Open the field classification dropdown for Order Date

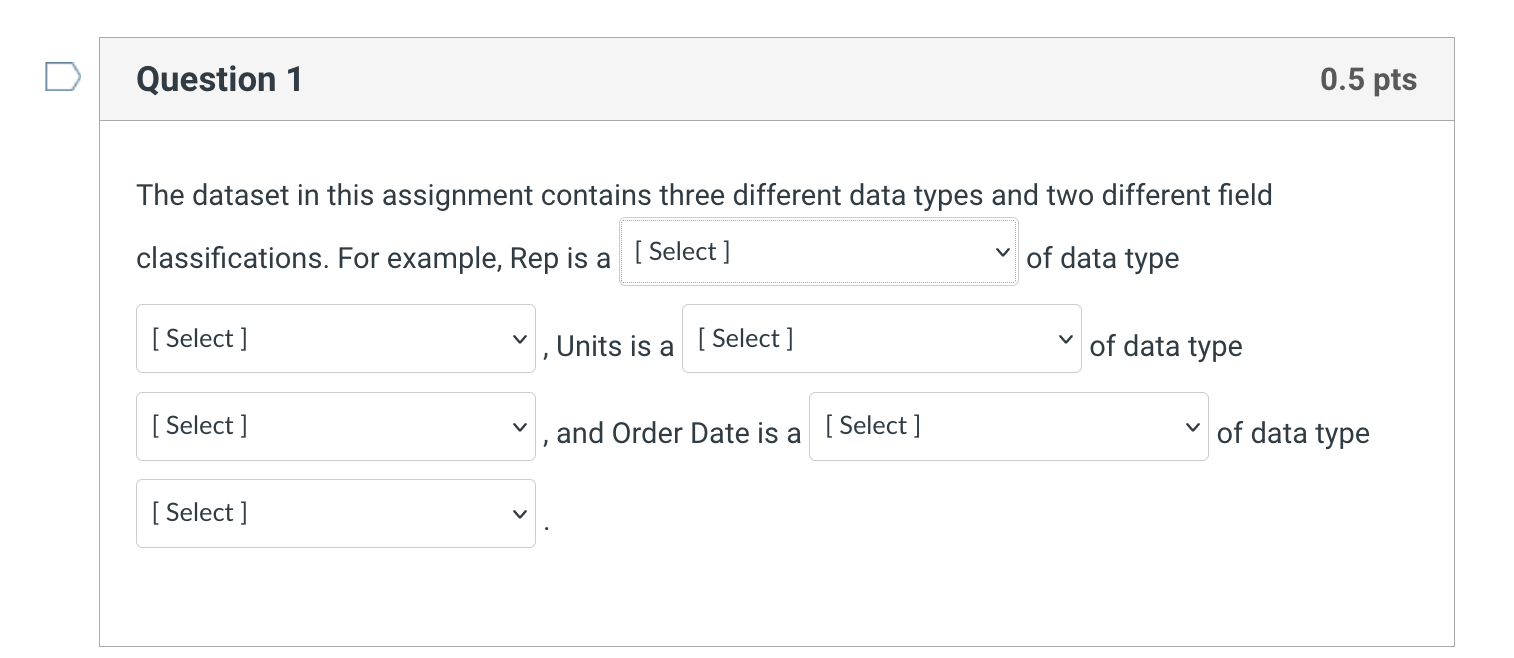[x=1008, y=426]
